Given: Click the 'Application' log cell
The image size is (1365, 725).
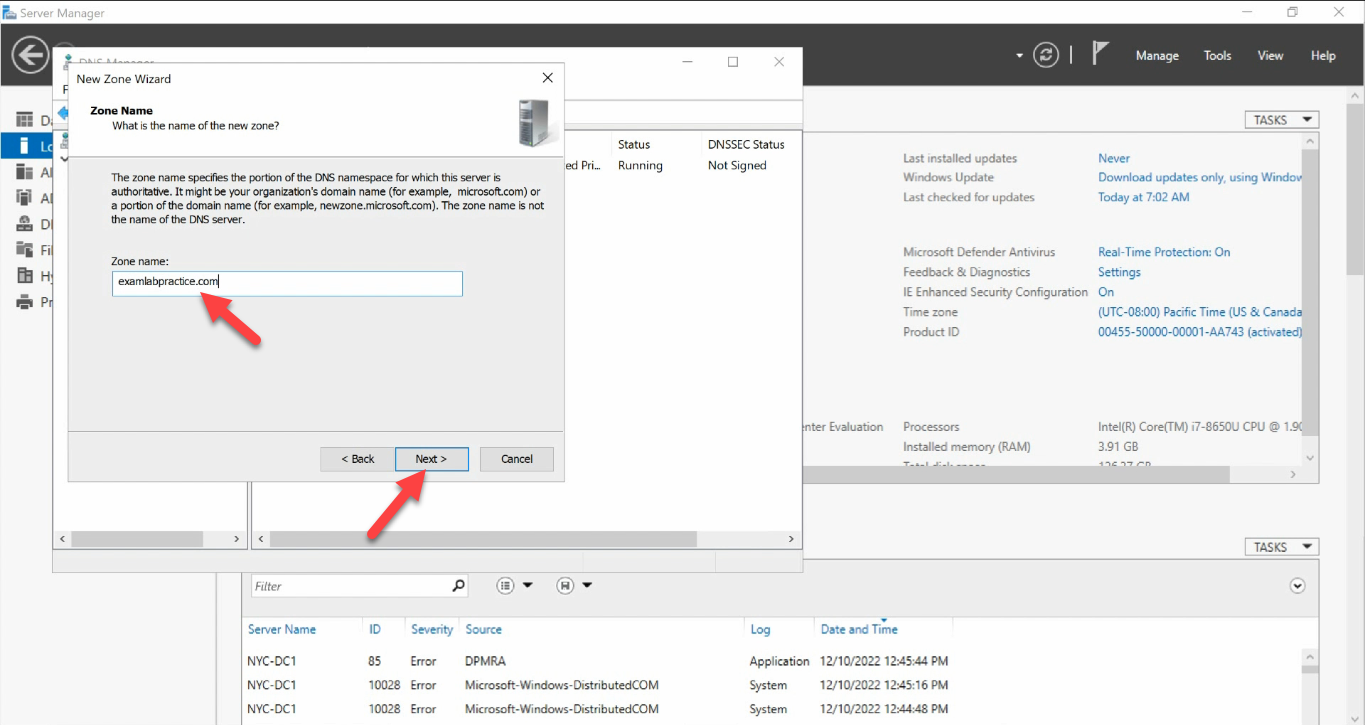Looking at the screenshot, I should click(779, 661).
